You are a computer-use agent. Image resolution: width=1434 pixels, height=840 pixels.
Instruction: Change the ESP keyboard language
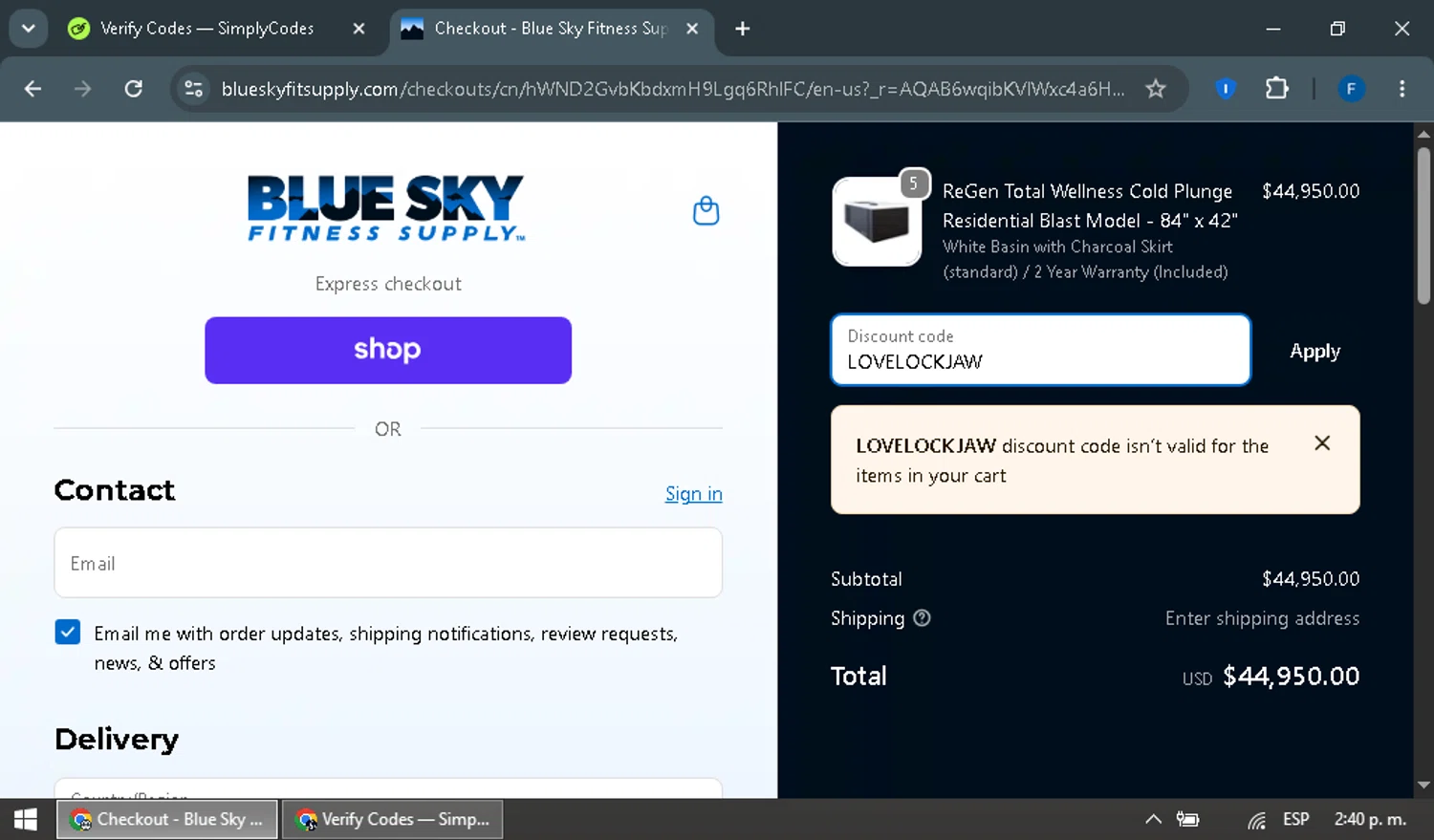[x=1296, y=819]
